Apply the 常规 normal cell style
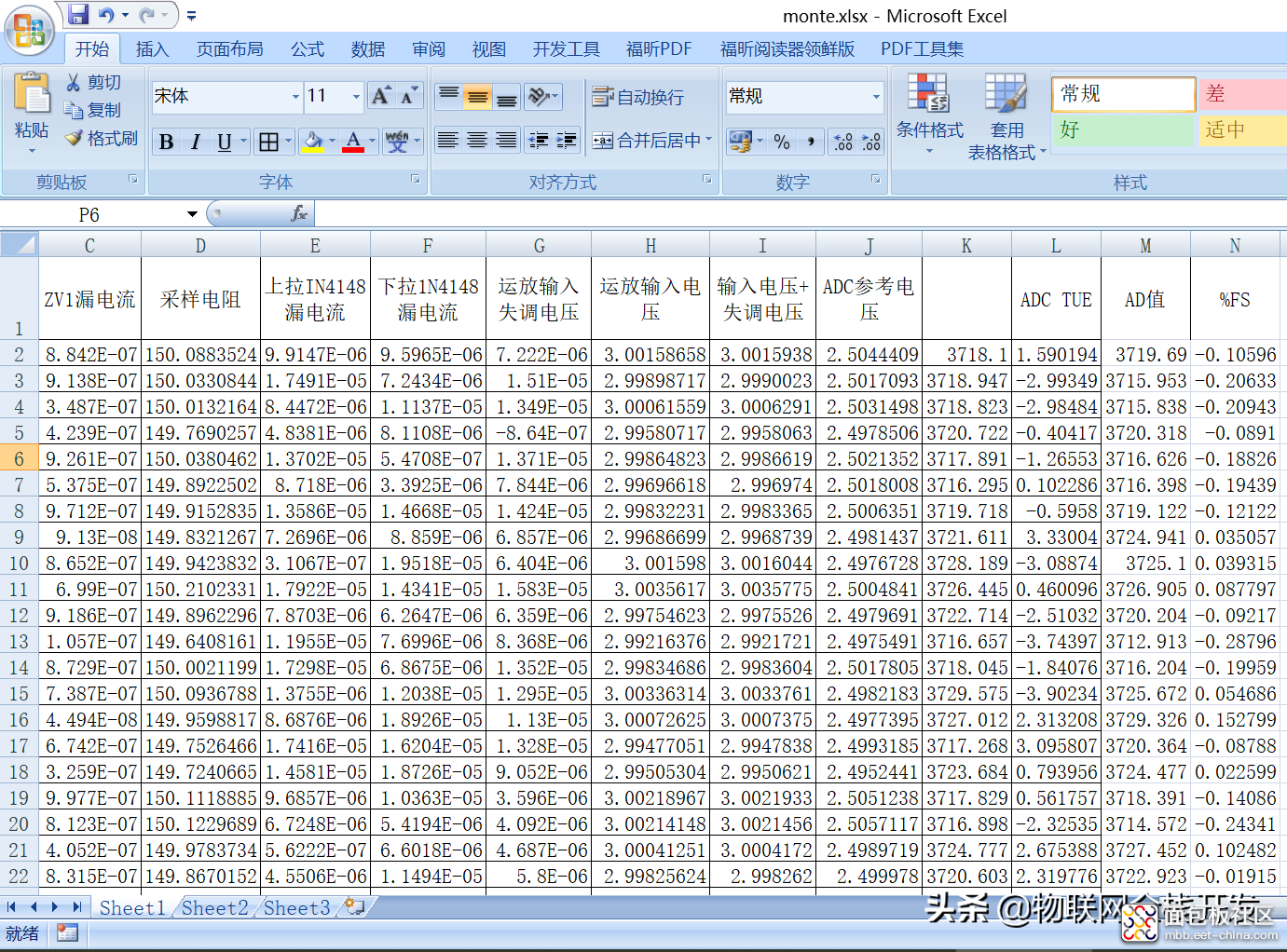The width and height of the screenshot is (1287, 952). point(1123,94)
